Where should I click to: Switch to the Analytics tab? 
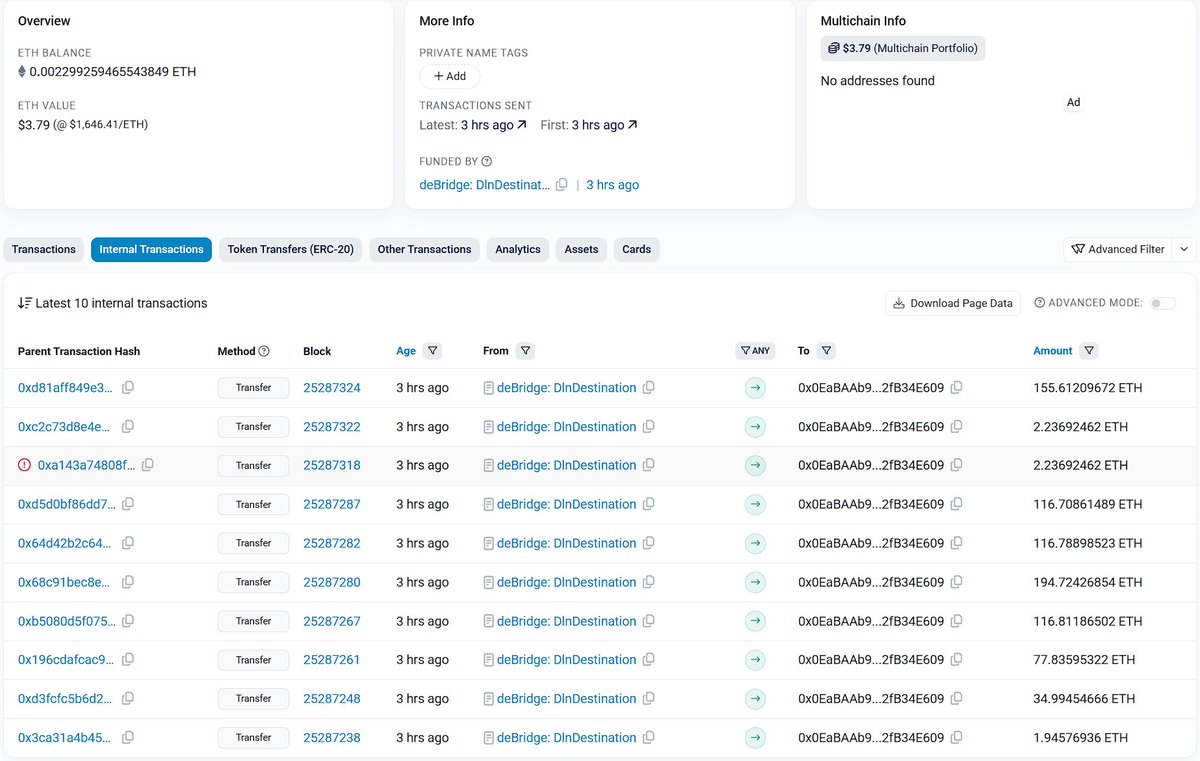(x=518, y=249)
